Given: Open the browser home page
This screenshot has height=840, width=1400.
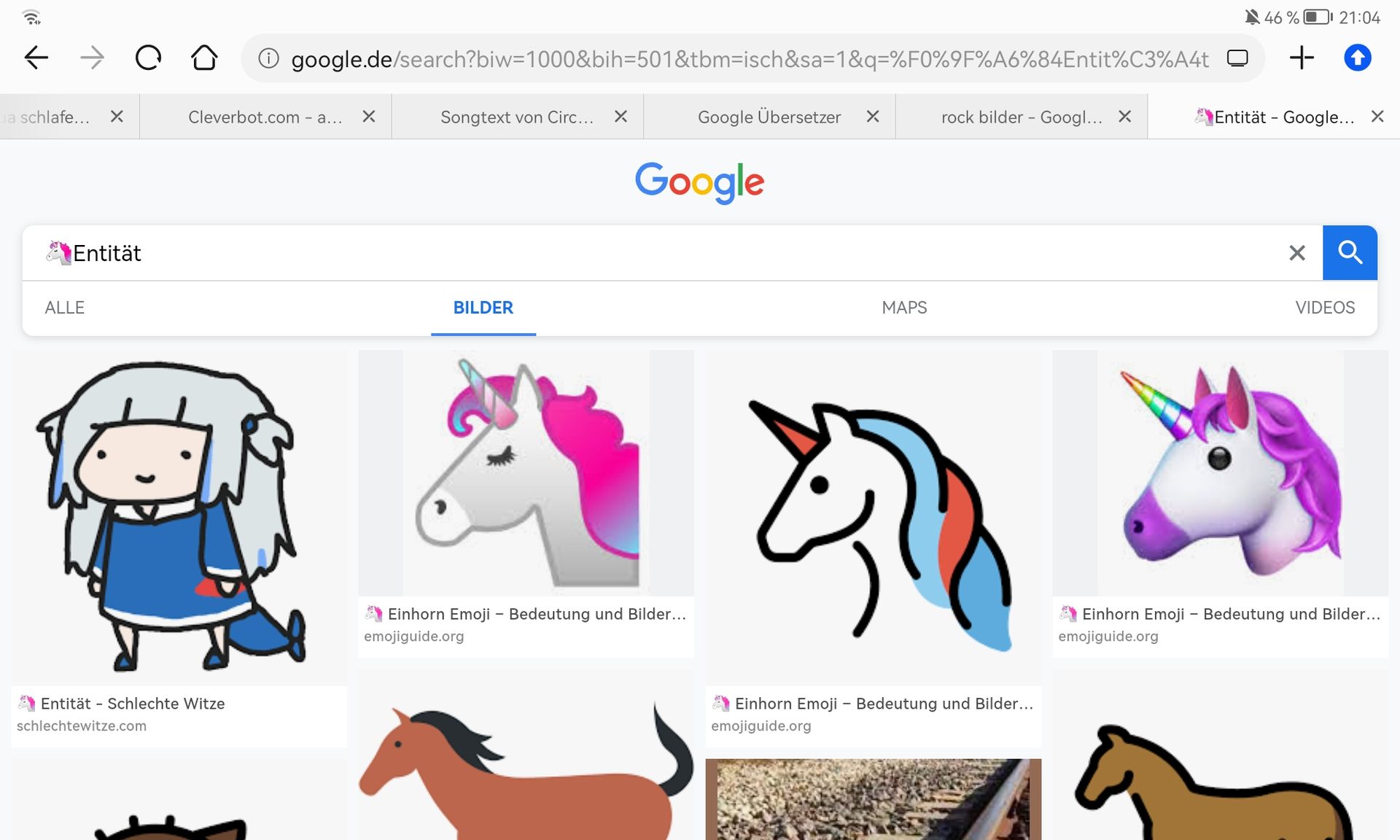Looking at the screenshot, I should tap(204, 58).
